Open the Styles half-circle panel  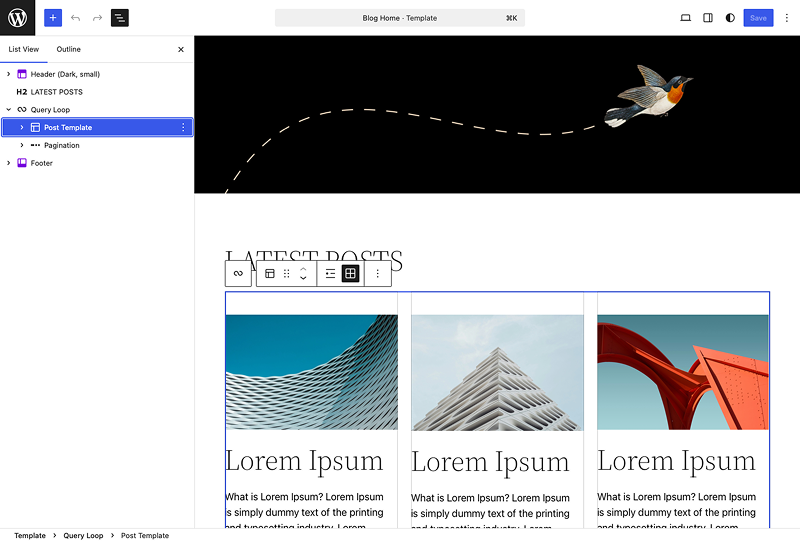730,18
